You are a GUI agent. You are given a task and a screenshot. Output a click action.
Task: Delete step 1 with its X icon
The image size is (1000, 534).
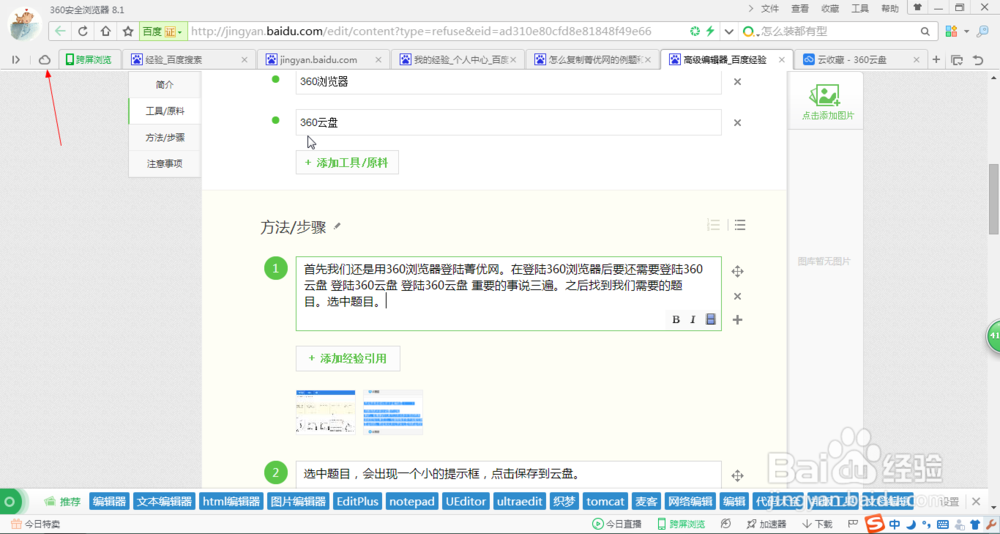[737, 297]
